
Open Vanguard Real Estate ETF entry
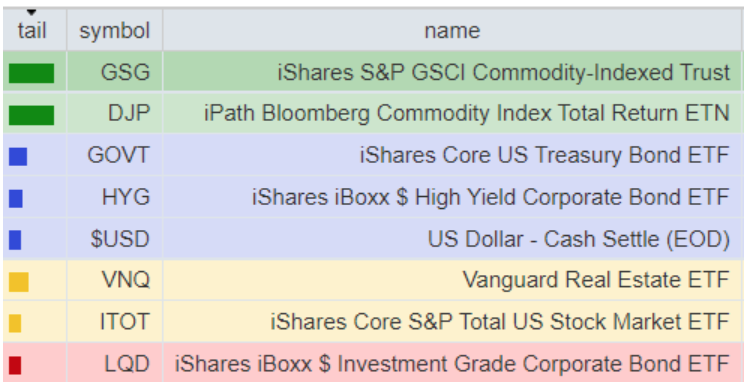pos(596,280)
